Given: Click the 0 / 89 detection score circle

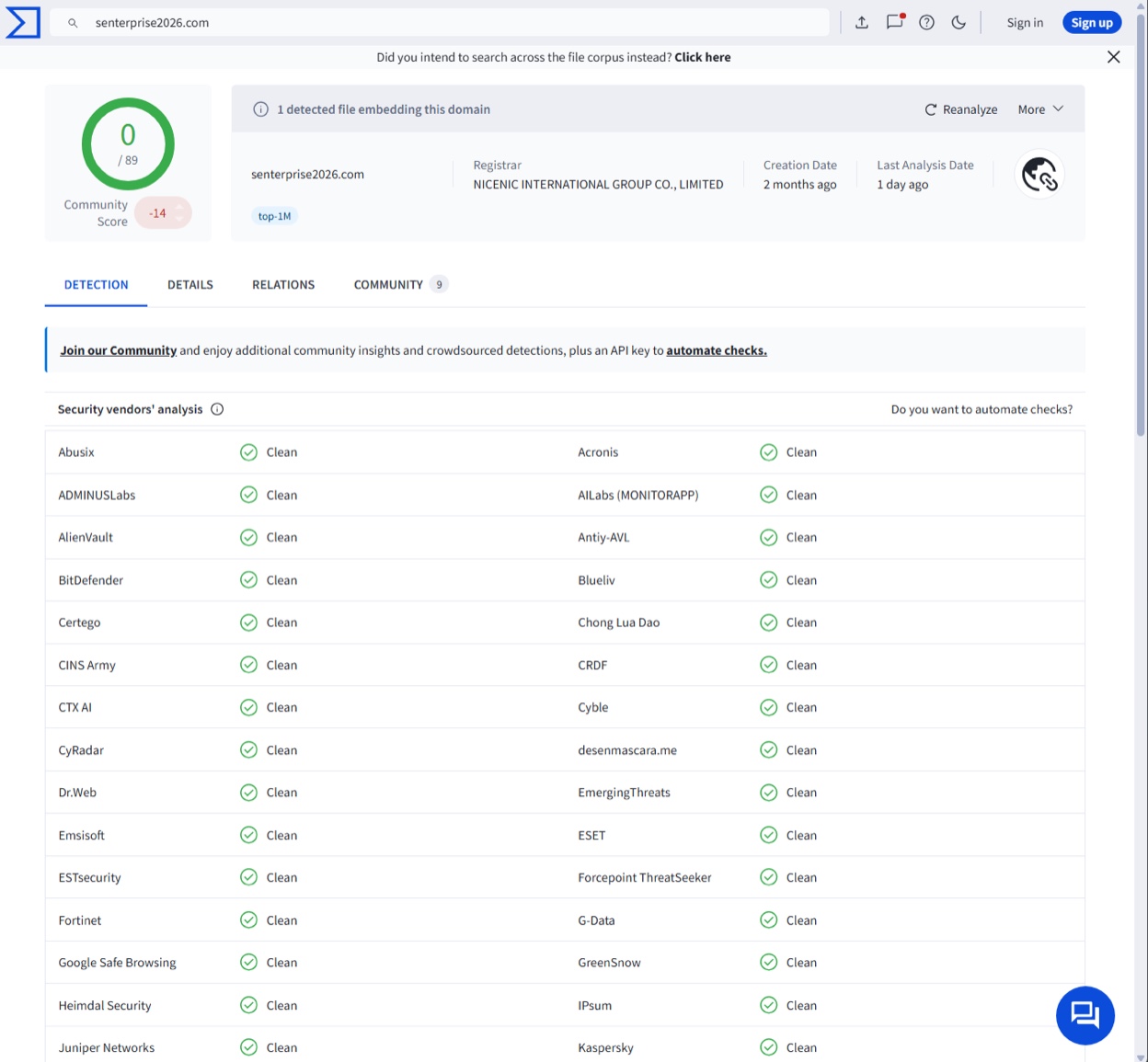Looking at the screenshot, I should click(x=128, y=144).
